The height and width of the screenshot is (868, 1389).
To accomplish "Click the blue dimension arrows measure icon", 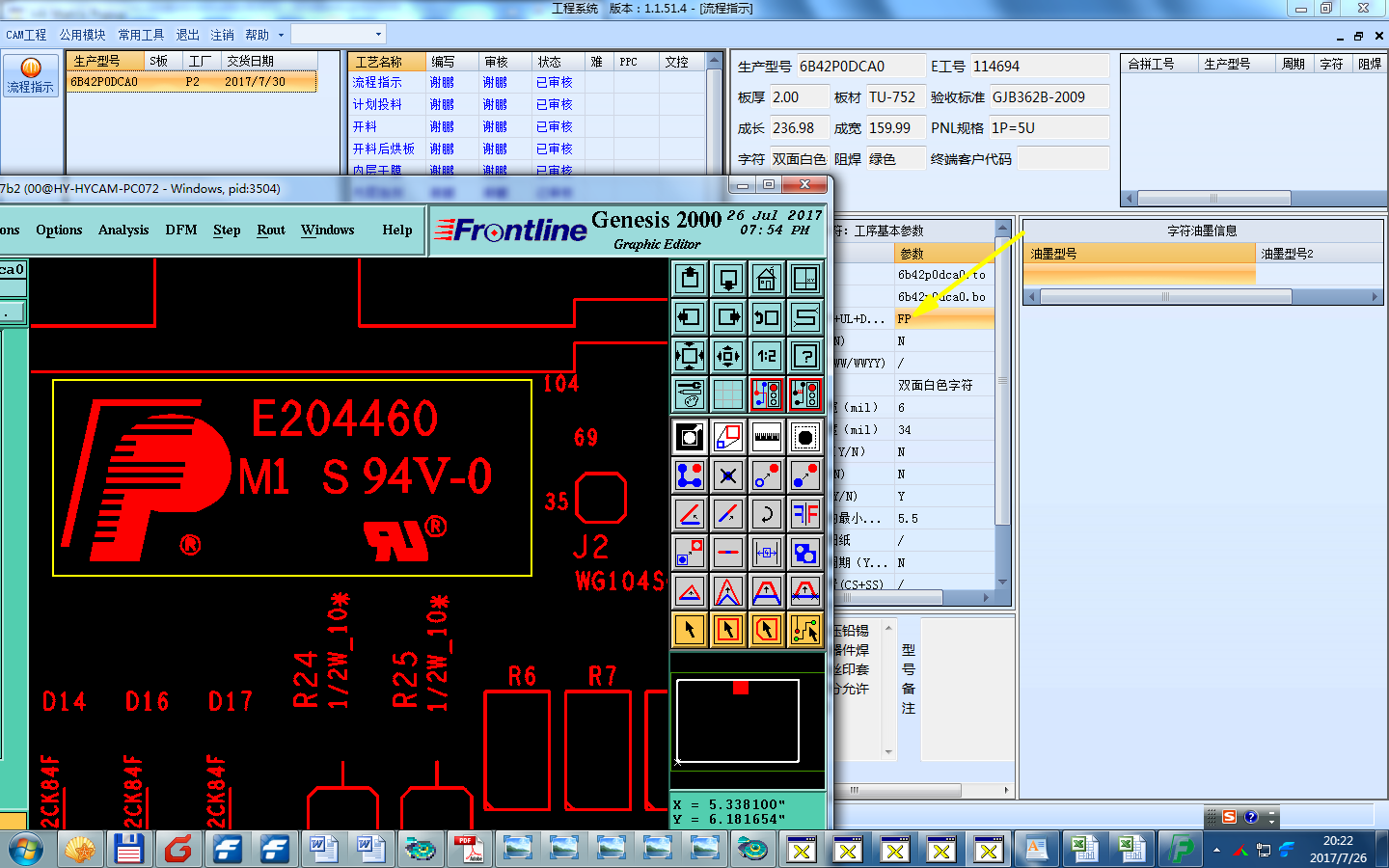I will [x=767, y=553].
